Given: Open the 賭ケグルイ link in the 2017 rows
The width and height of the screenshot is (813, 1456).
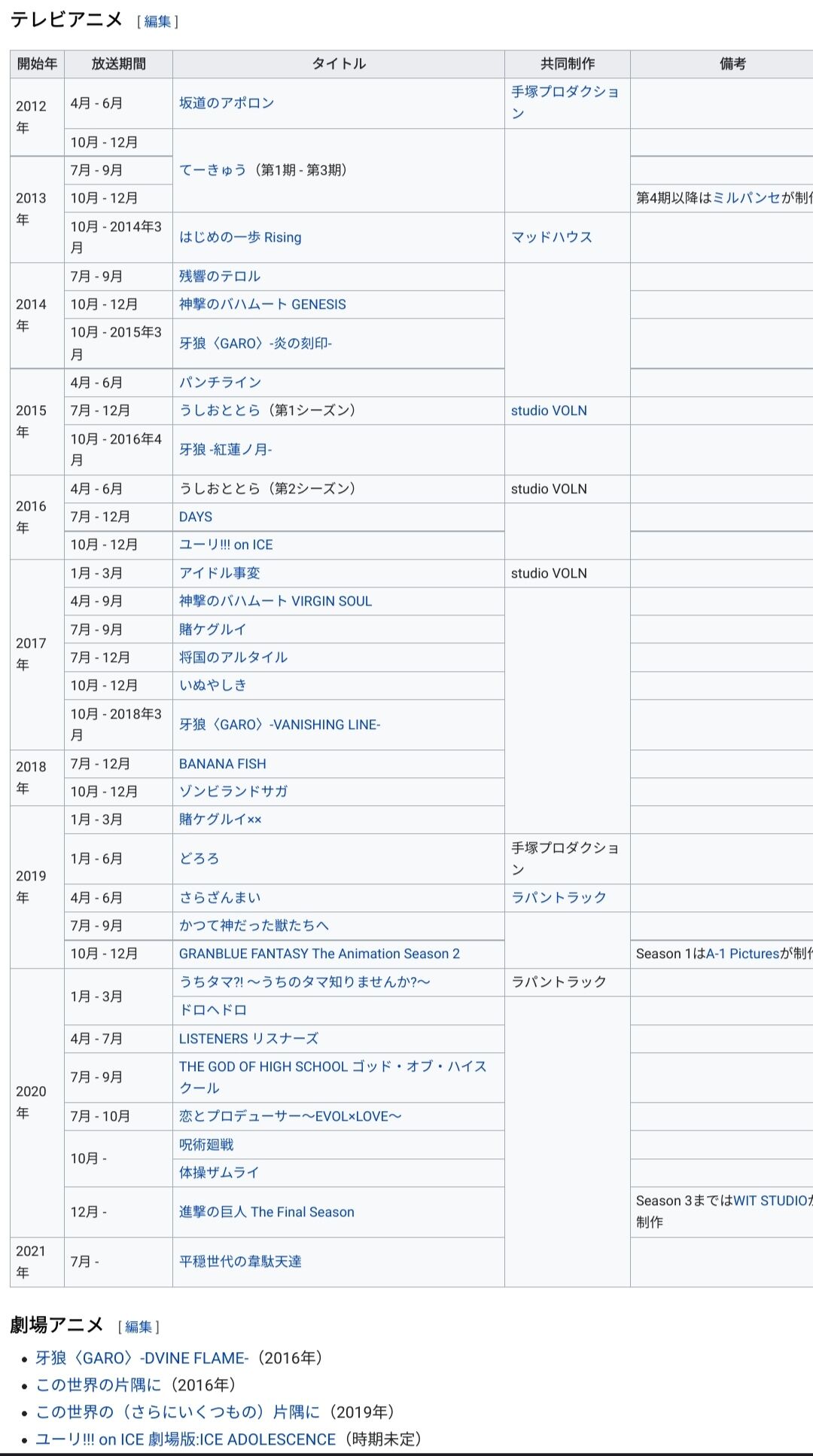Looking at the screenshot, I should (213, 629).
